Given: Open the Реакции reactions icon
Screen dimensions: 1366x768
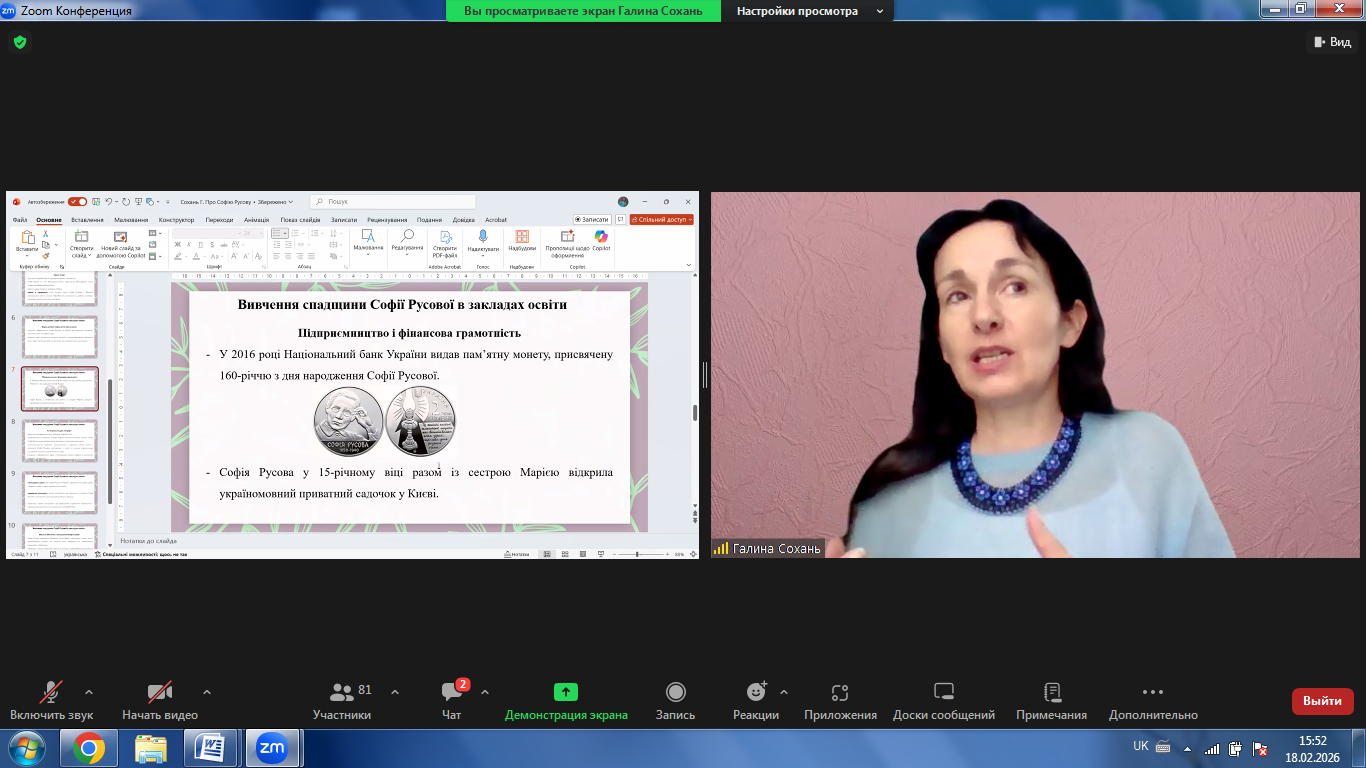Looking at the screenshot, I should click(x=756, y=692).
